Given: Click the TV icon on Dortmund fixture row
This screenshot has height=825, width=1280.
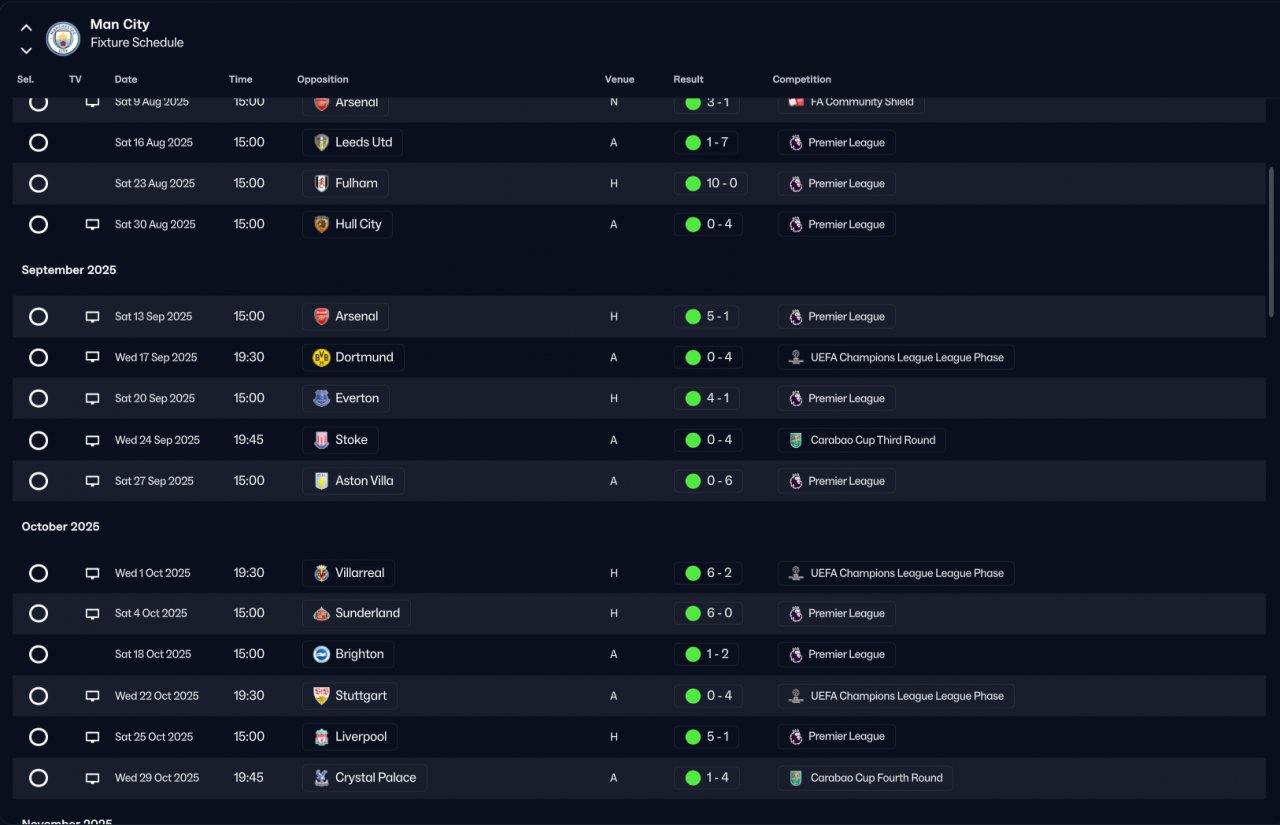Looking at the screenshot, I should pos(92,357).
